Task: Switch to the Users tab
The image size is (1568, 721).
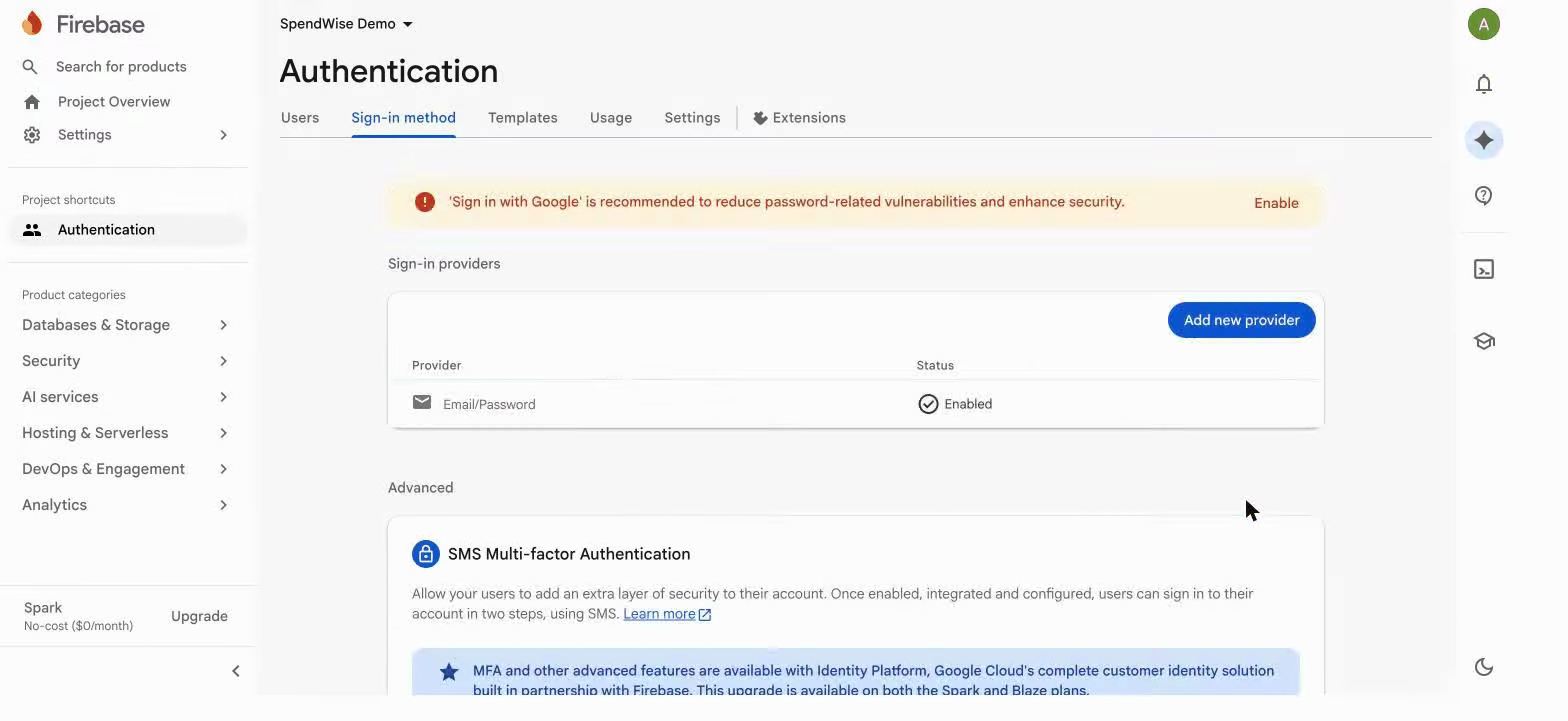Action: (300, 118)
